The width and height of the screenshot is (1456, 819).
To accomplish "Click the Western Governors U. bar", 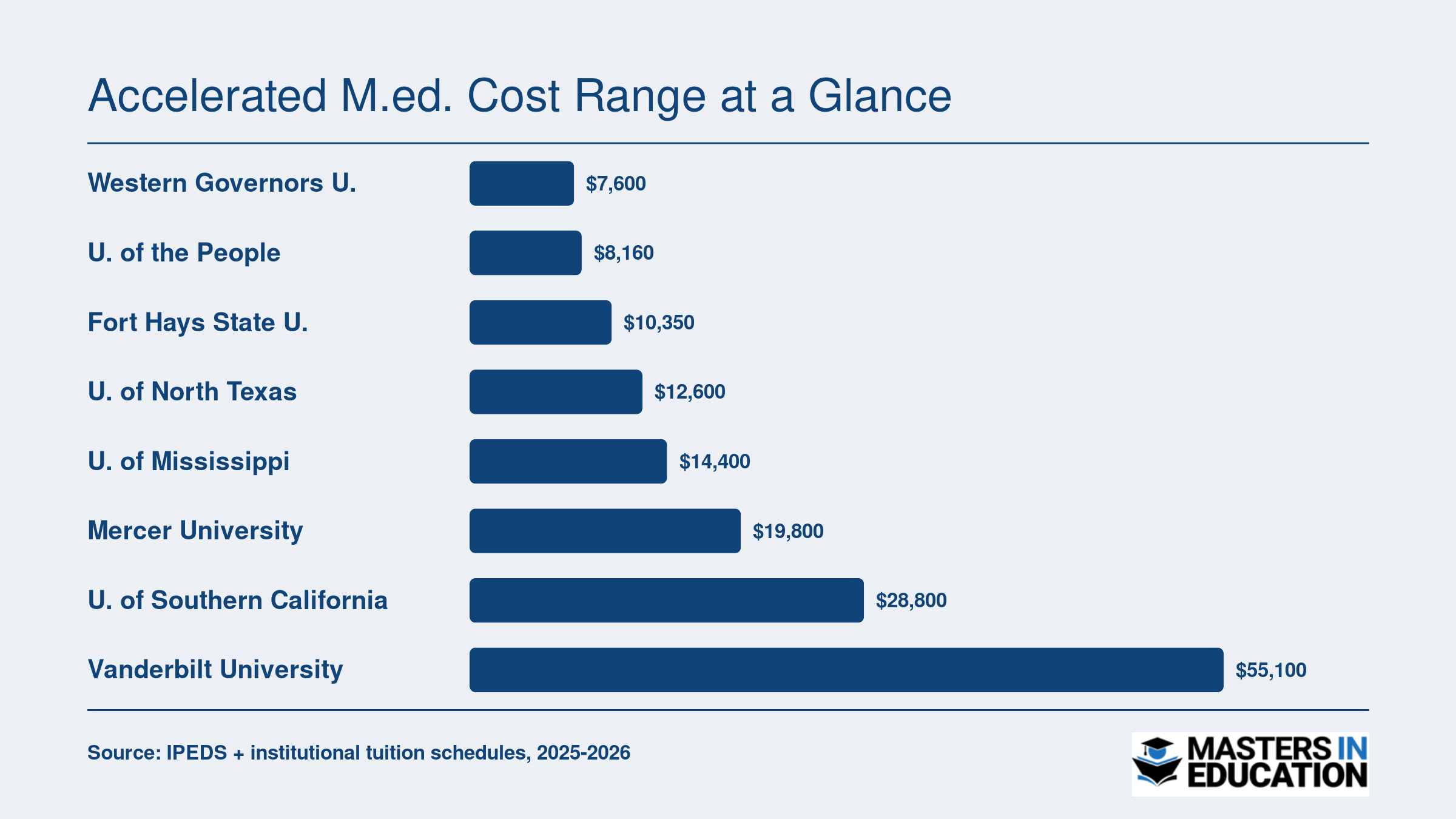I will [522, 183].
